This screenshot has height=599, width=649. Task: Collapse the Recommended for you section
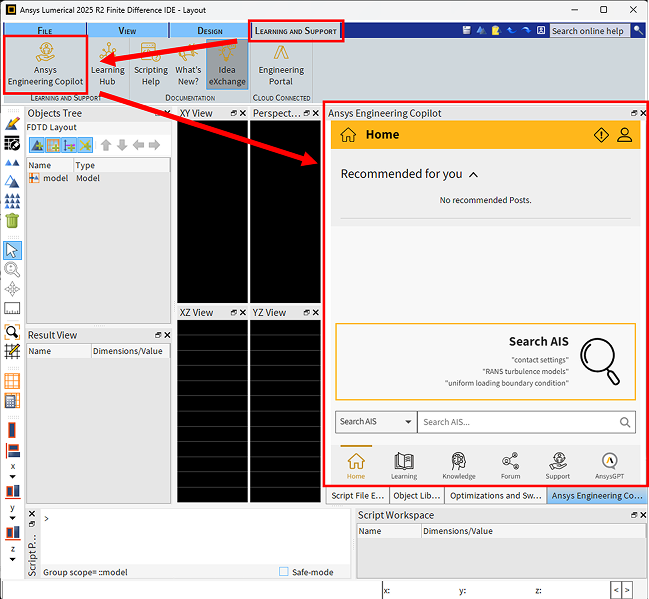(x=473, y=174)
